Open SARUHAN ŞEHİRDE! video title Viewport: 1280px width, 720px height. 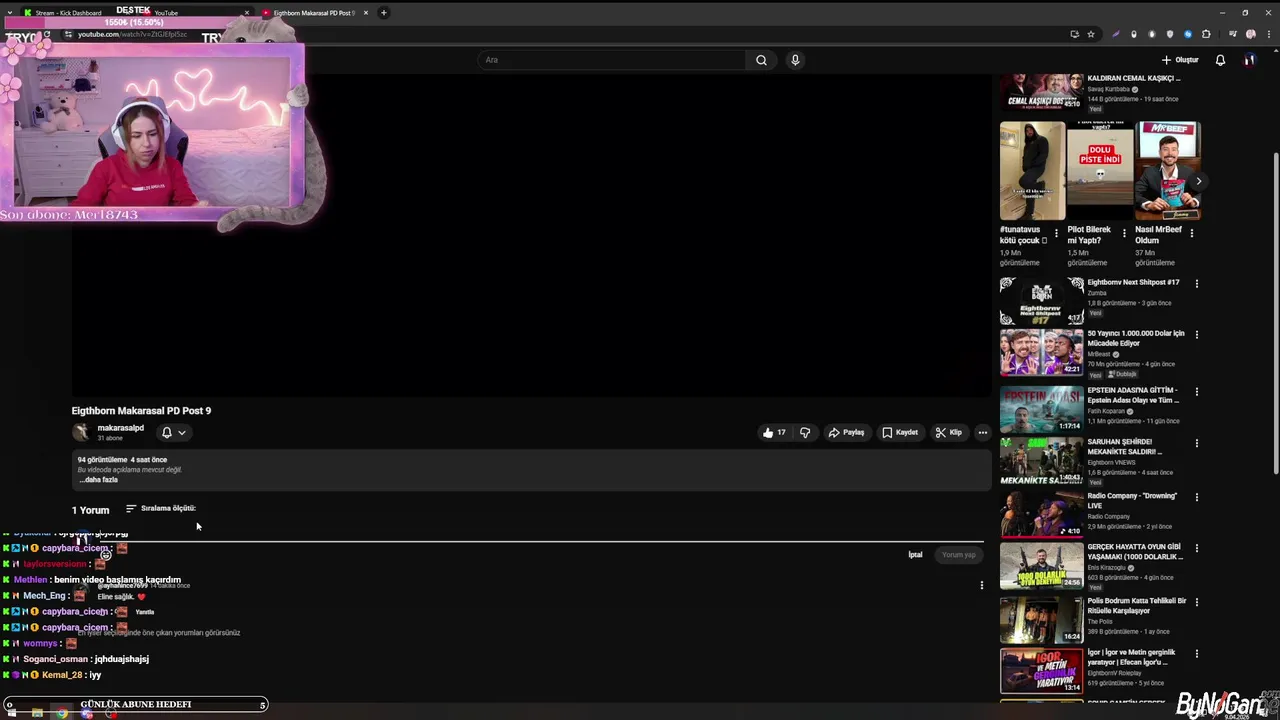pyautogui.click(x=1124, y=447)
